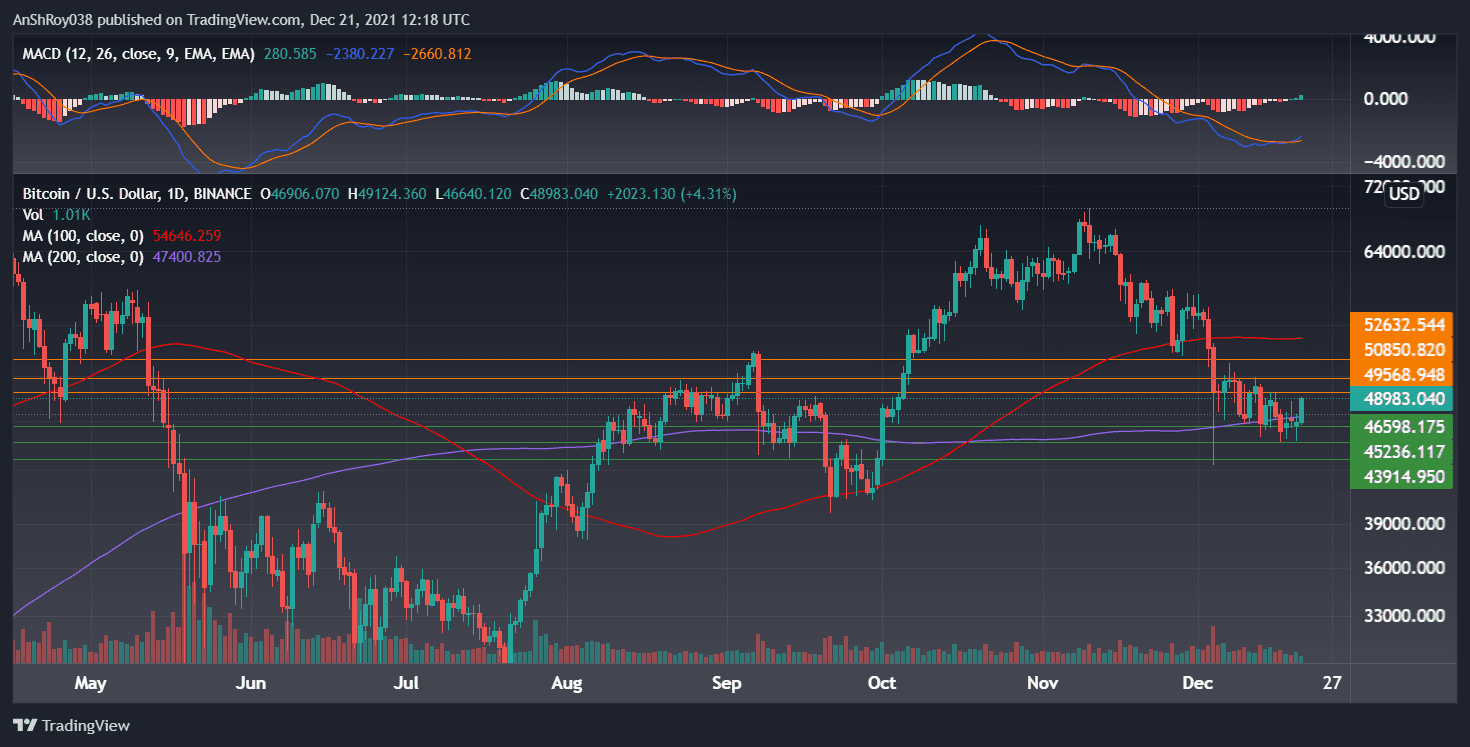Click the orange price label 50850.820
The image size is (1470, 747).
point(1400,351)
